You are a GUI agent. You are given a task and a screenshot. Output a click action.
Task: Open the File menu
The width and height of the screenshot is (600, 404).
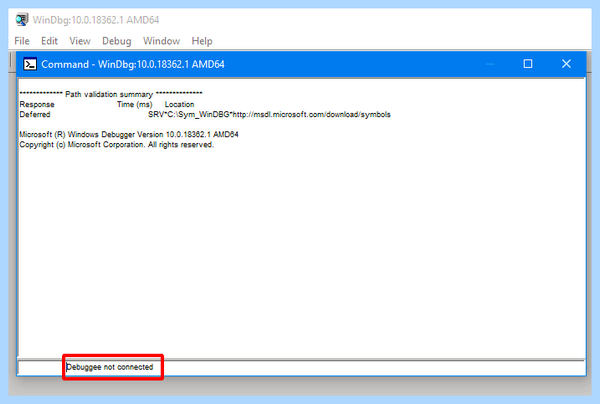point(22,41)
